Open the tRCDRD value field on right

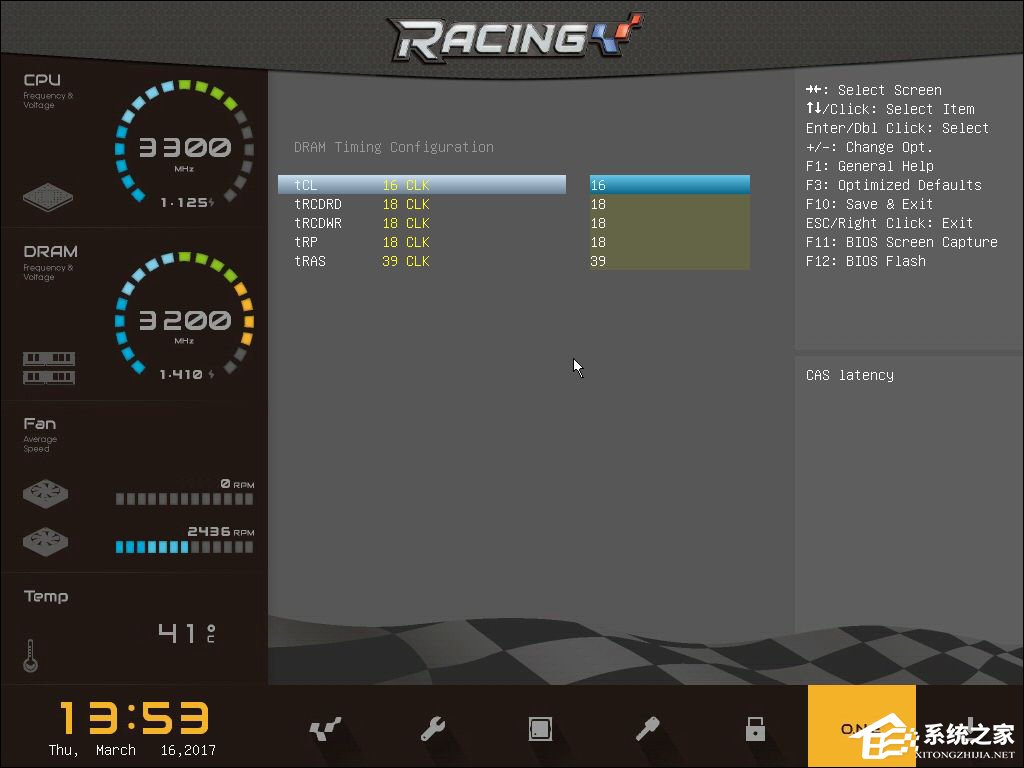click(669, 204)
